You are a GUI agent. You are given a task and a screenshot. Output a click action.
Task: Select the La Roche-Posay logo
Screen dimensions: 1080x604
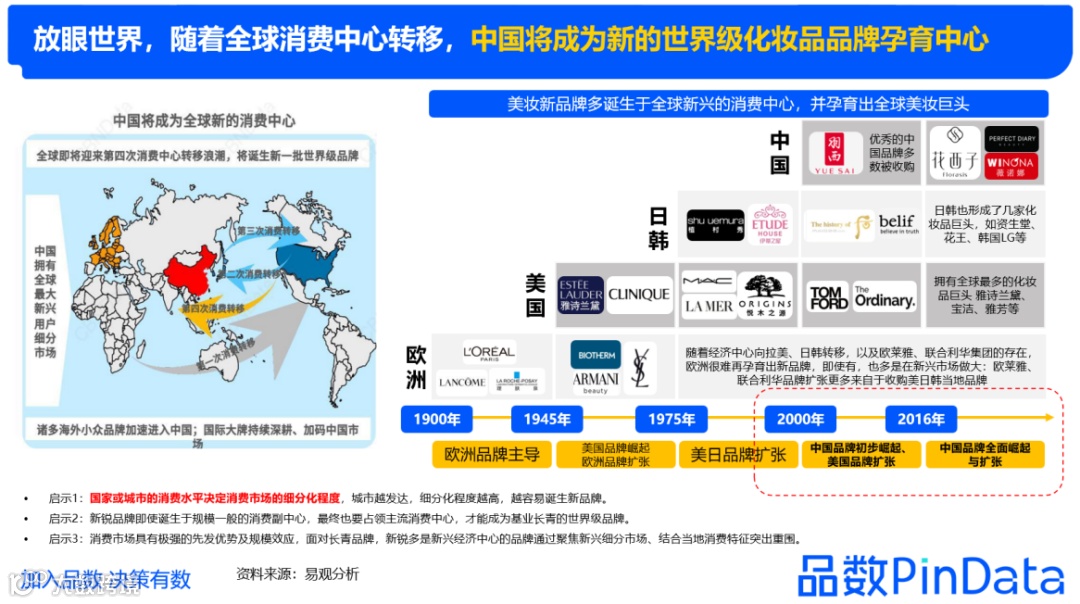pyautogui.click(x=517, y=382)
